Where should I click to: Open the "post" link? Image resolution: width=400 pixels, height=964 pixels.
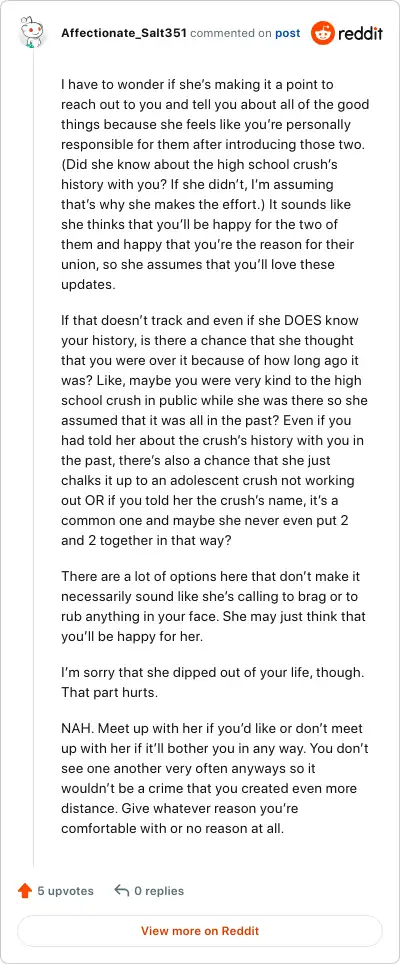pos(288,33)
